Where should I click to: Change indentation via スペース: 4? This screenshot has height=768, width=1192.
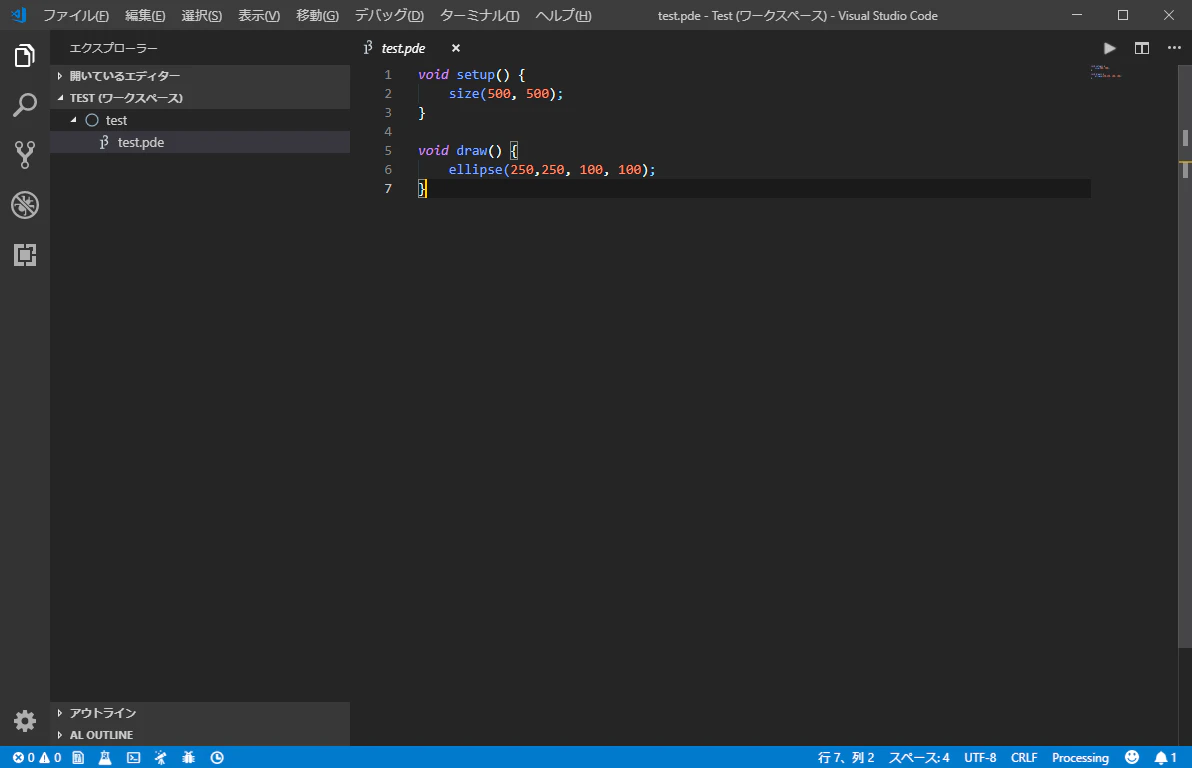click(x=919, y=757)
